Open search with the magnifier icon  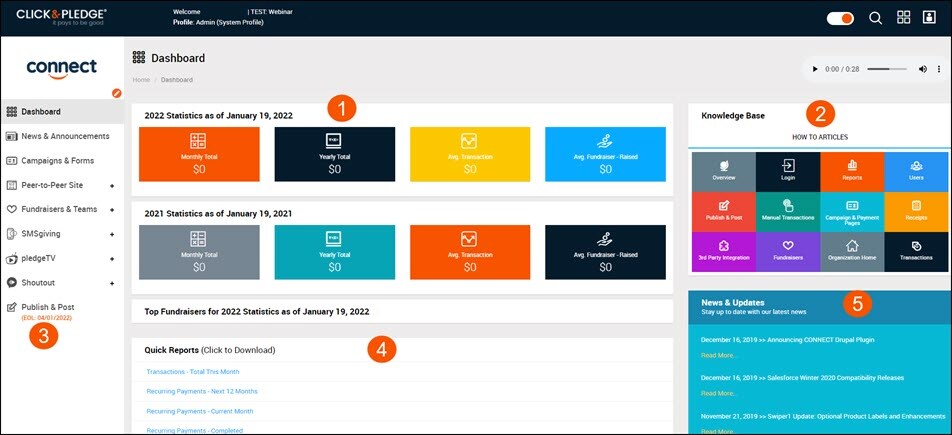[x=876, y=18]
